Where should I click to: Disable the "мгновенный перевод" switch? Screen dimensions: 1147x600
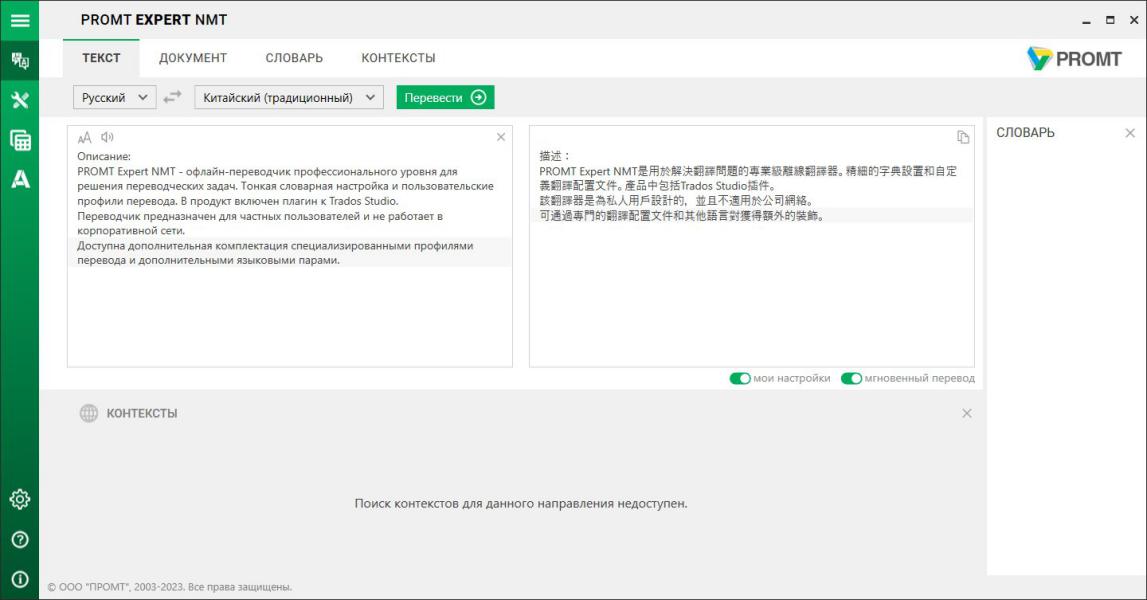[x=851, y=379]
